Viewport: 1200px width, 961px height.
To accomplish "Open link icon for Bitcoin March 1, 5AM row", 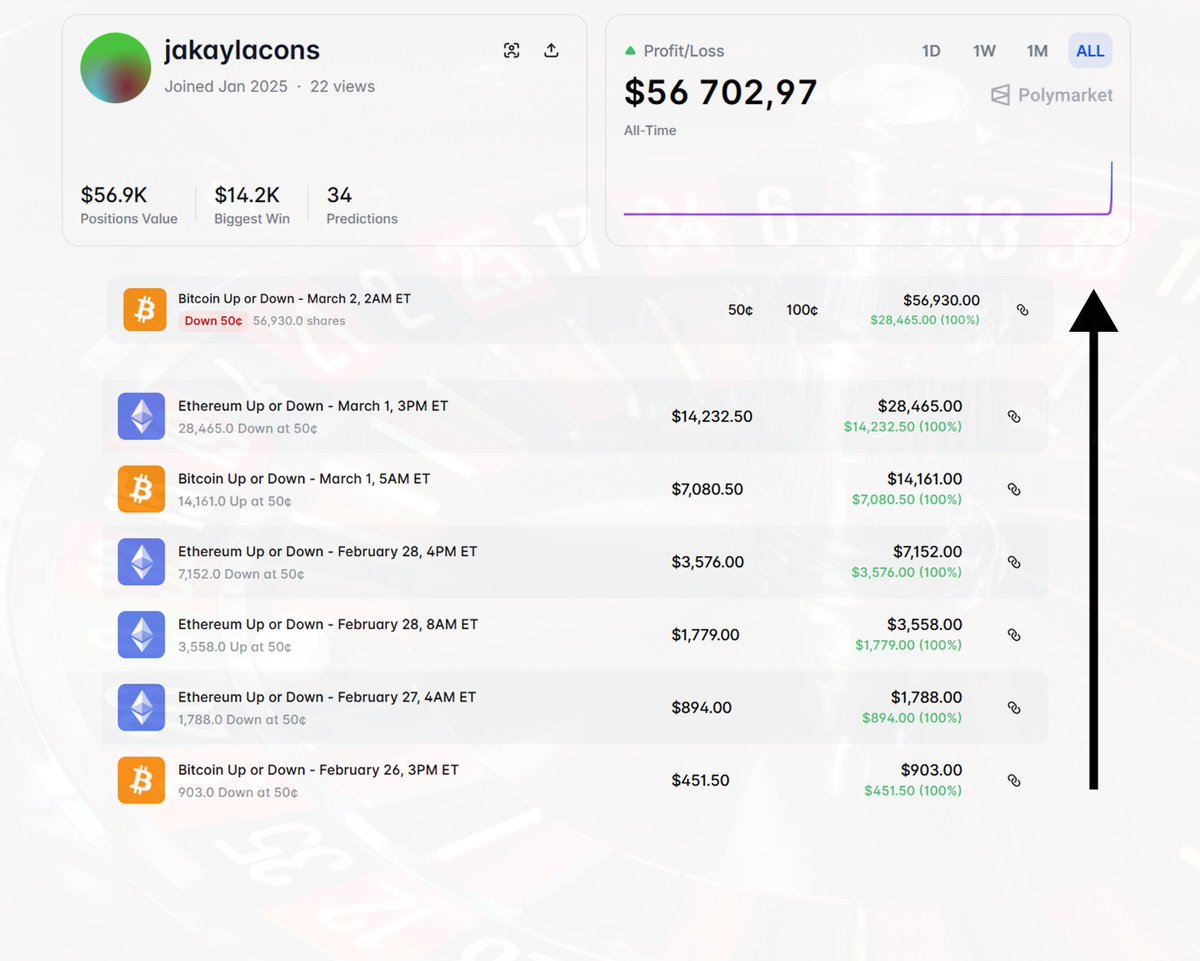I will click(x=1014, y=489).
